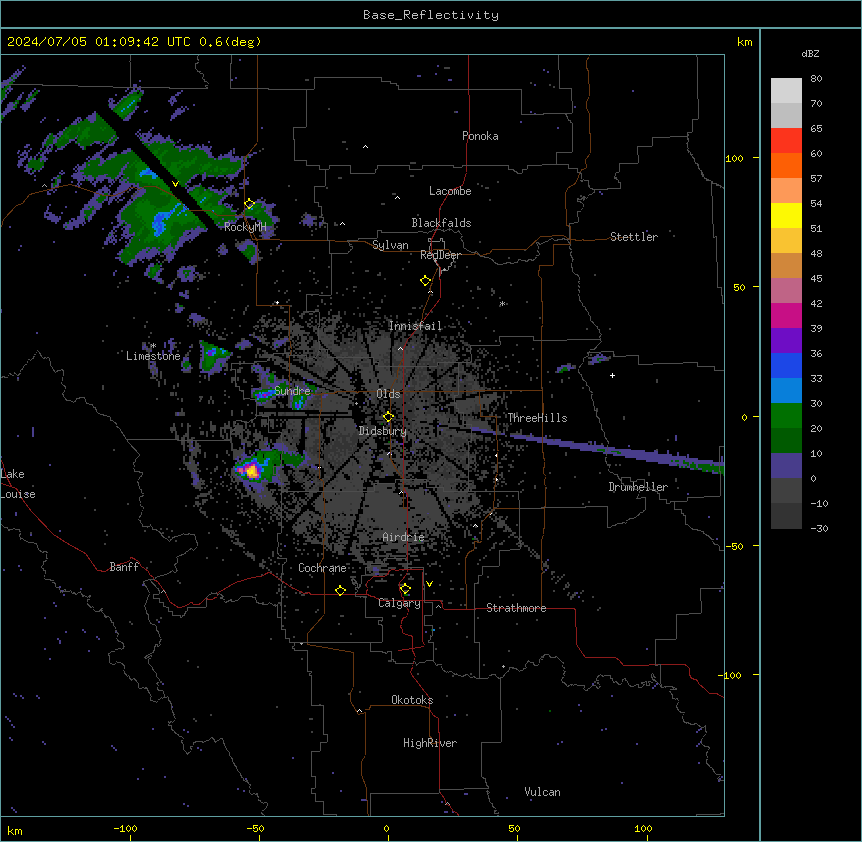Image resolution: width=862 pixels, height=842 pixels.
Task: Click the Airdrie label
Action: [404, 537]
